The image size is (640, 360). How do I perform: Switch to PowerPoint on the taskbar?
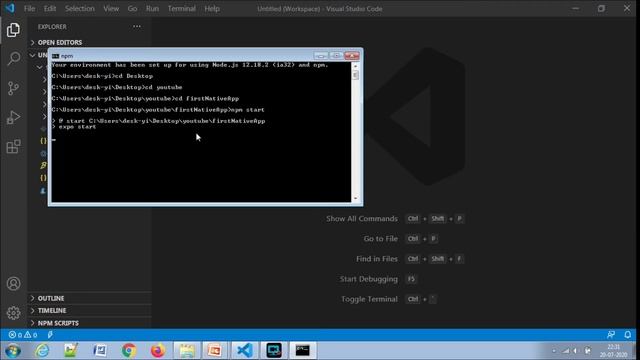coord(215,351)
